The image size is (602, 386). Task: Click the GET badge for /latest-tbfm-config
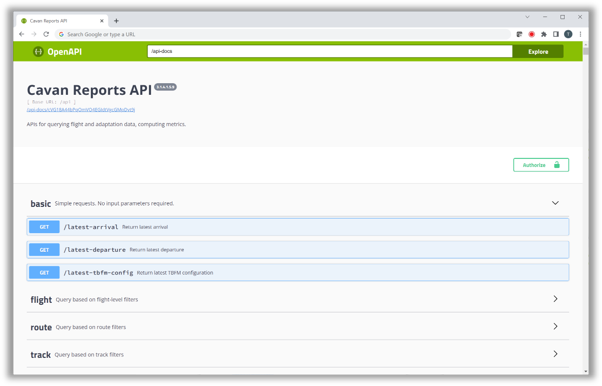pyautogui.click(x=44, y=273)
